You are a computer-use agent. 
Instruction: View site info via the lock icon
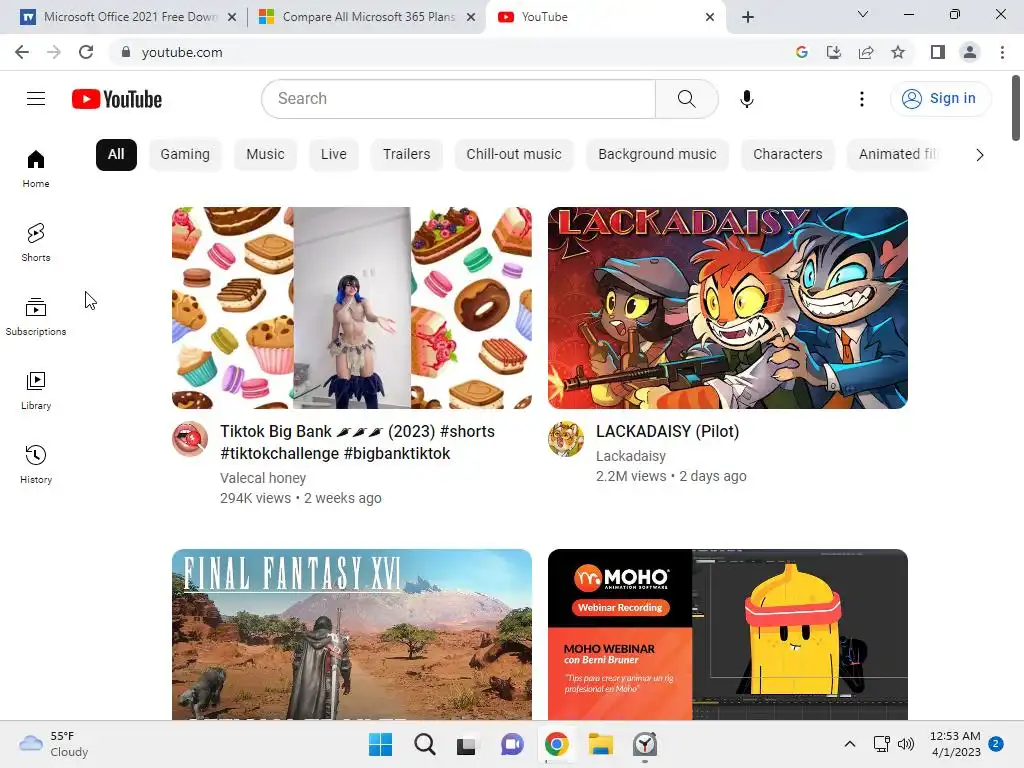click(x=126, y=52)
